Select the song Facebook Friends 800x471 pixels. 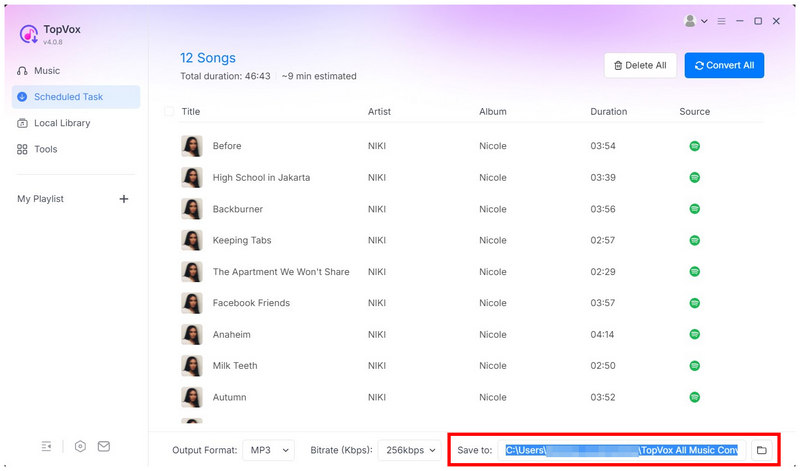tap(251, 303)
